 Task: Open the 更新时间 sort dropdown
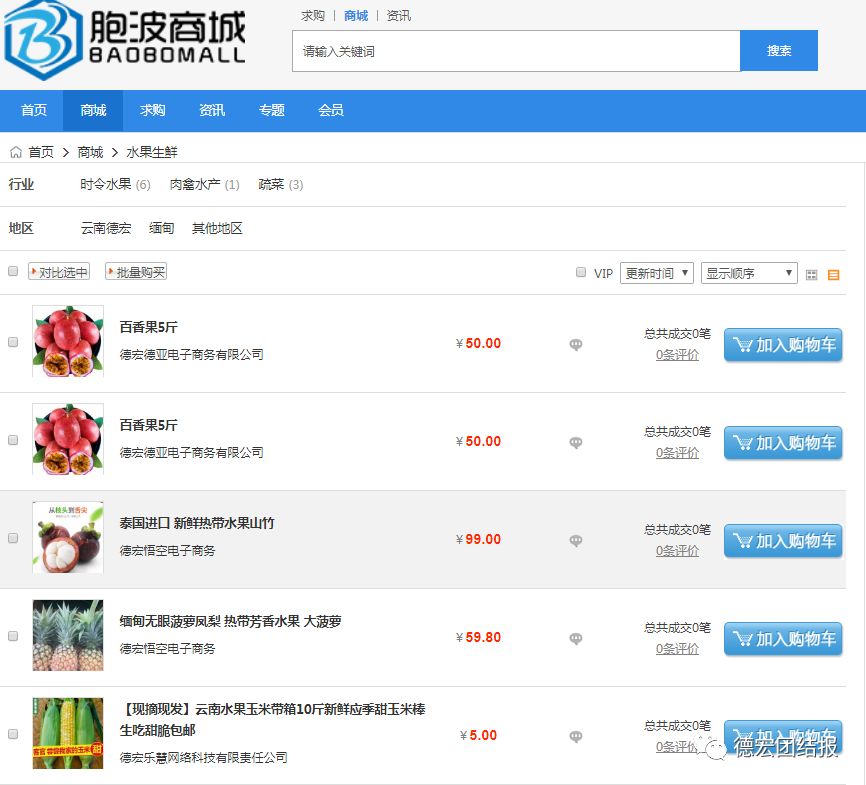point(656,272)
